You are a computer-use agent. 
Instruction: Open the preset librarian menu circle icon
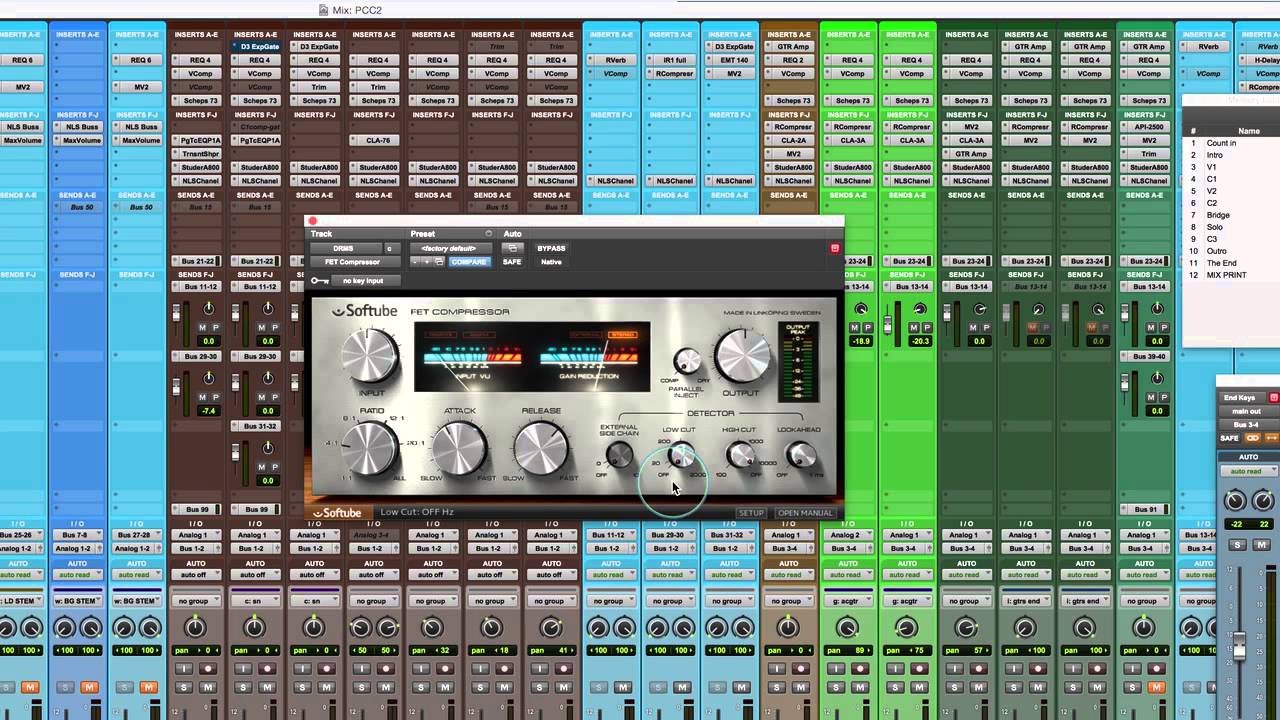coord(489,234)
